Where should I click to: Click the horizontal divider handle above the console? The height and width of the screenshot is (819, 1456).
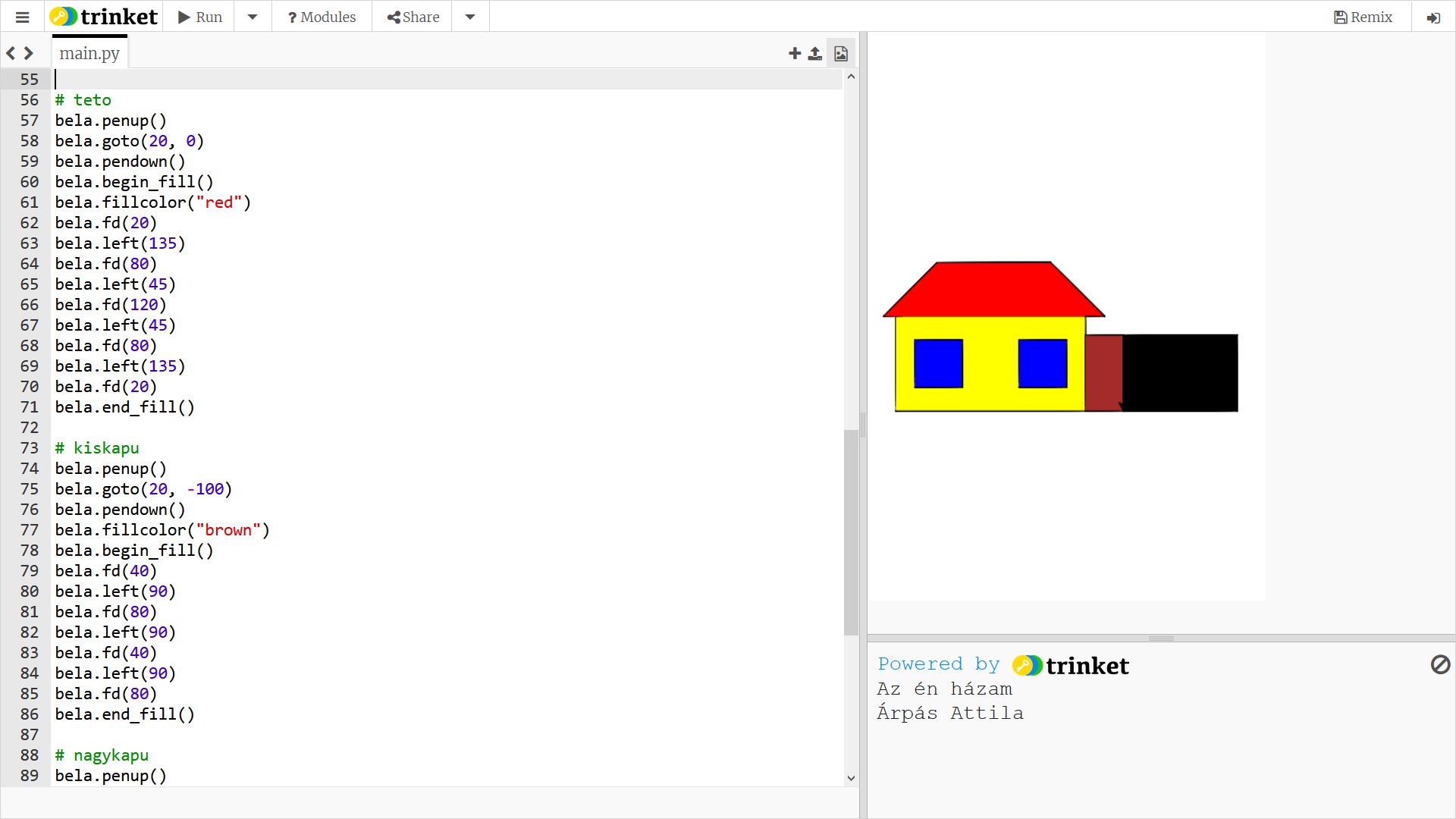coord(1160,639)
